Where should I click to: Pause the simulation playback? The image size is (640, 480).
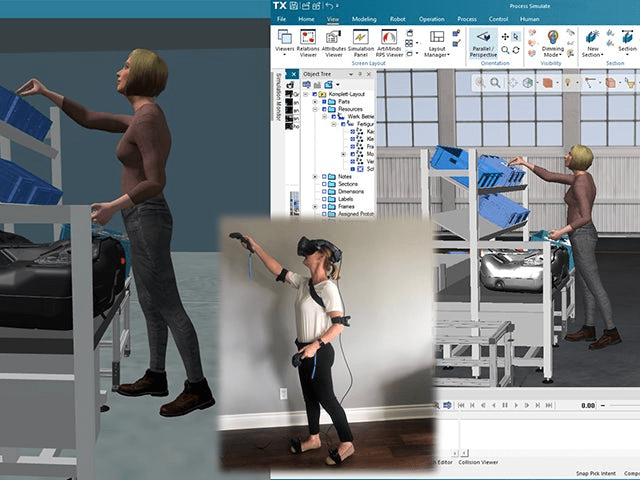[x=505, y=405]
